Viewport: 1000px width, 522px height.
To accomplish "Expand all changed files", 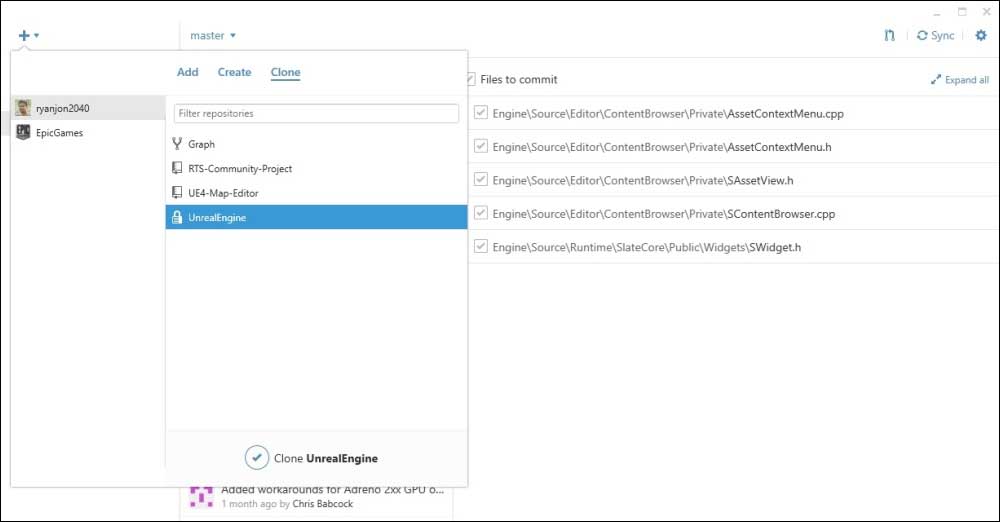I will (x=959, y=80).
